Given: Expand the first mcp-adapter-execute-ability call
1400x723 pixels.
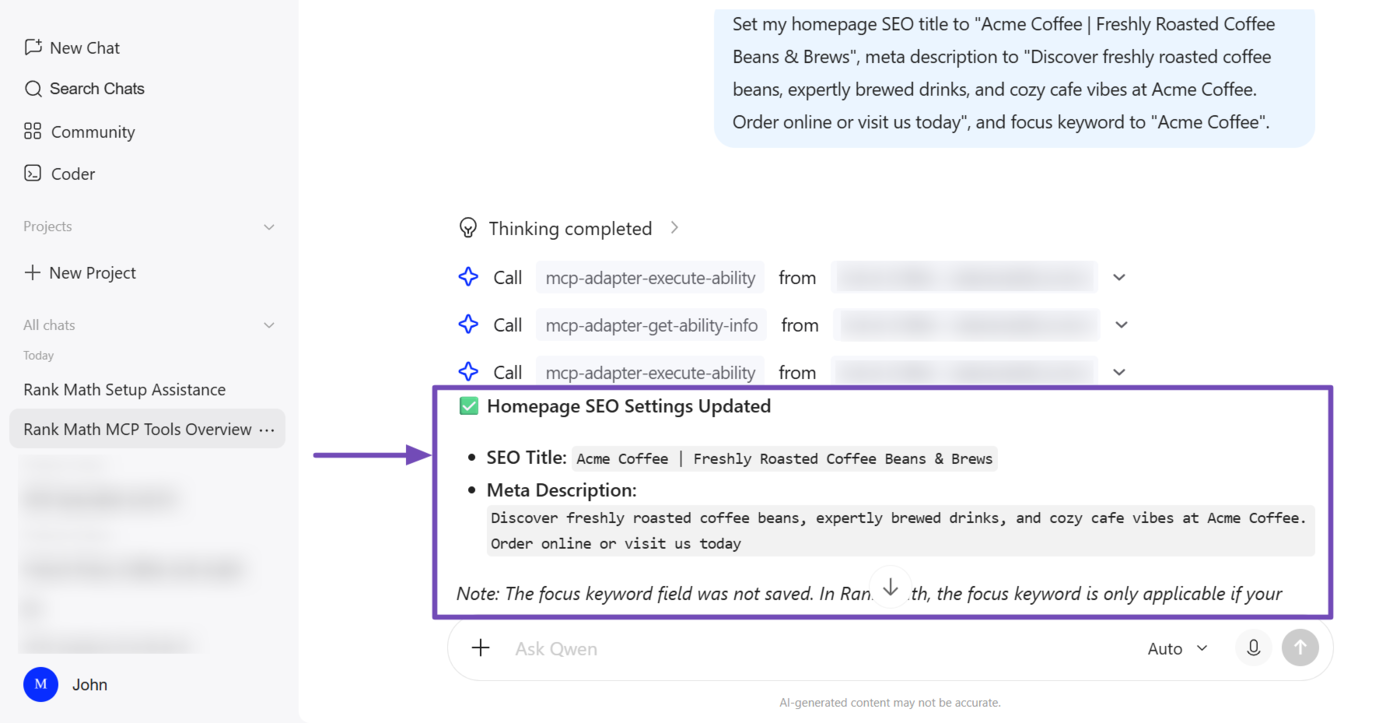Looking at the screenshot, I should (x=1119, y=277).
